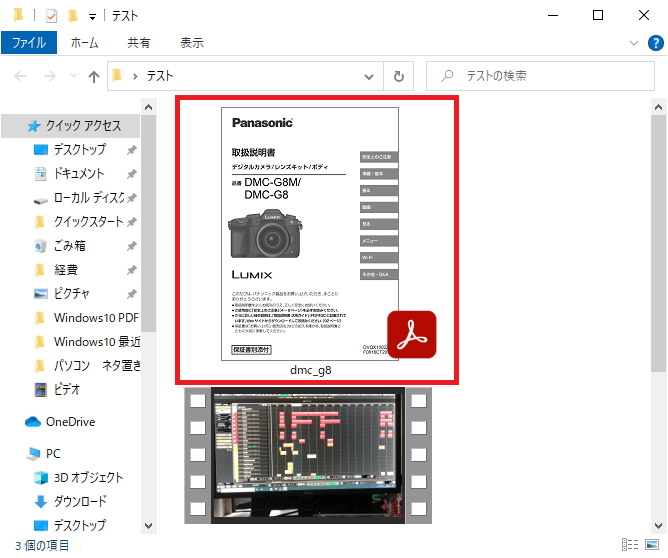The width and height of the screenshot is (668, 558).
Task: Click the 3D オブジェクト cube icon
Action: click(x=40, y=478)
